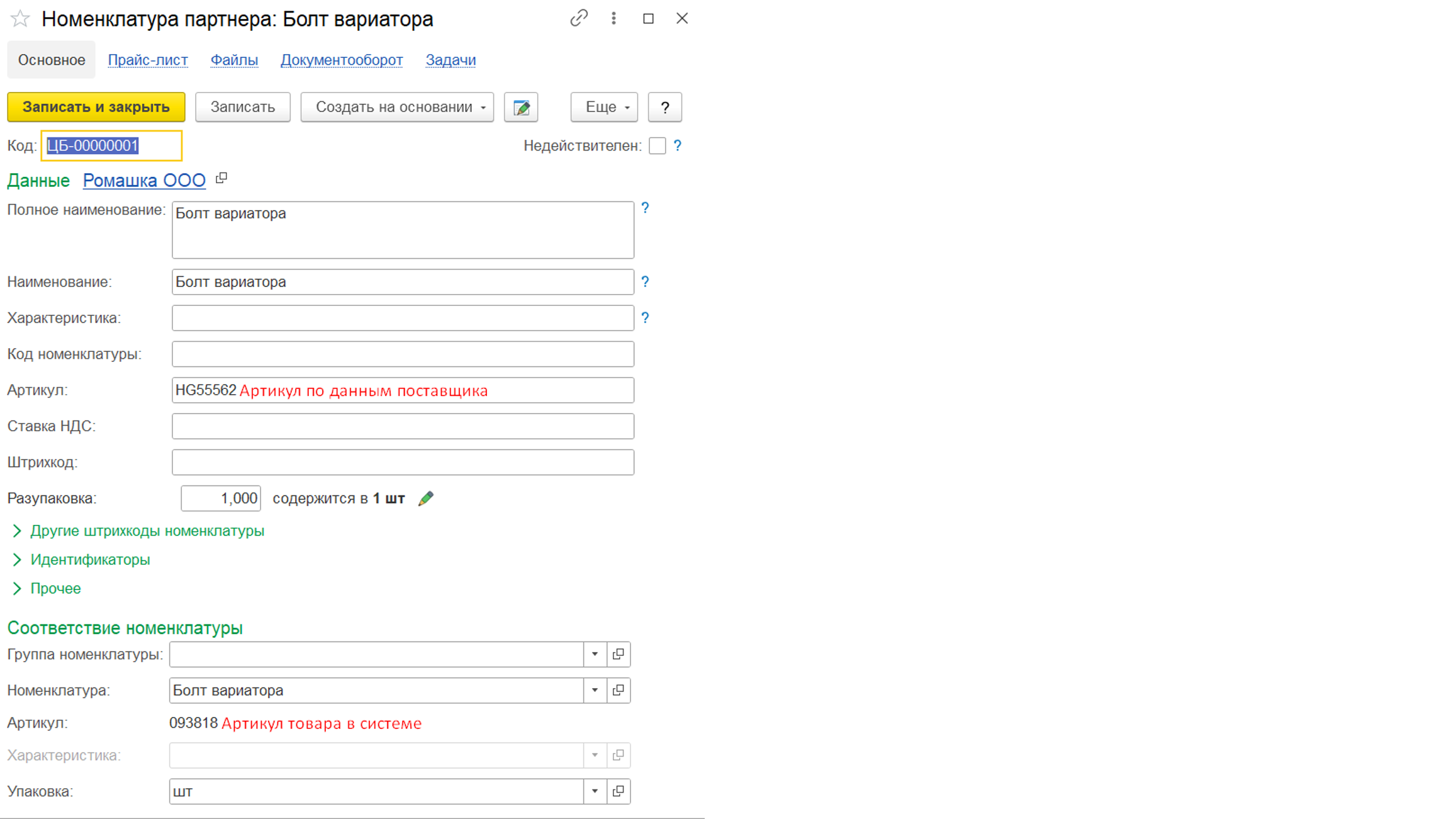Click the Упаковка field containing шт
1456x819 pixels.
pos(376,791)
